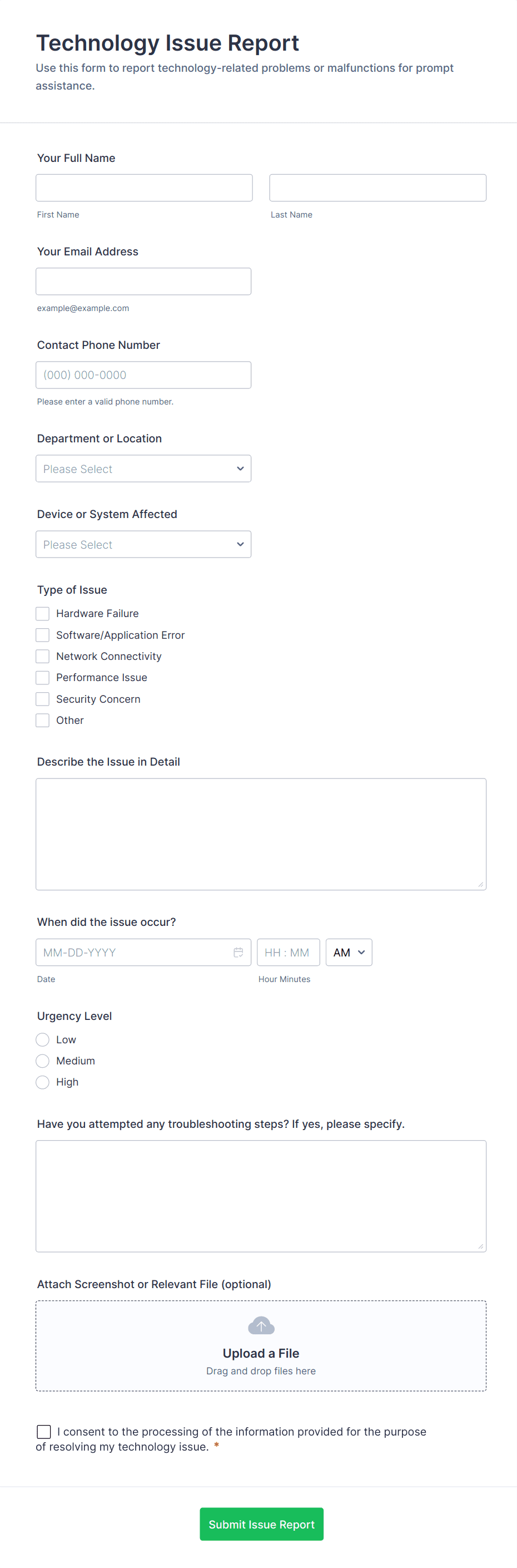
Task: Pick the Low urgency option
Action: coord(43,1039)
